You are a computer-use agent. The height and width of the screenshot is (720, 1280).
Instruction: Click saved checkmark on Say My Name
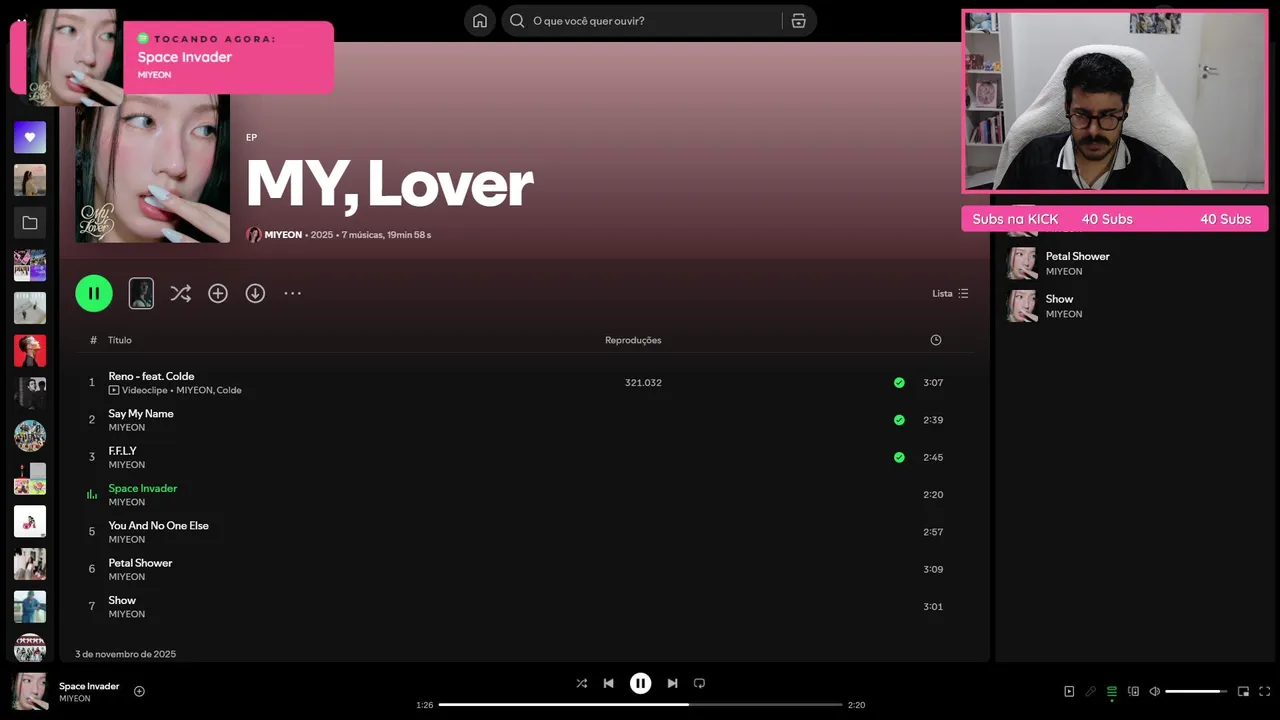pos(899,420)
